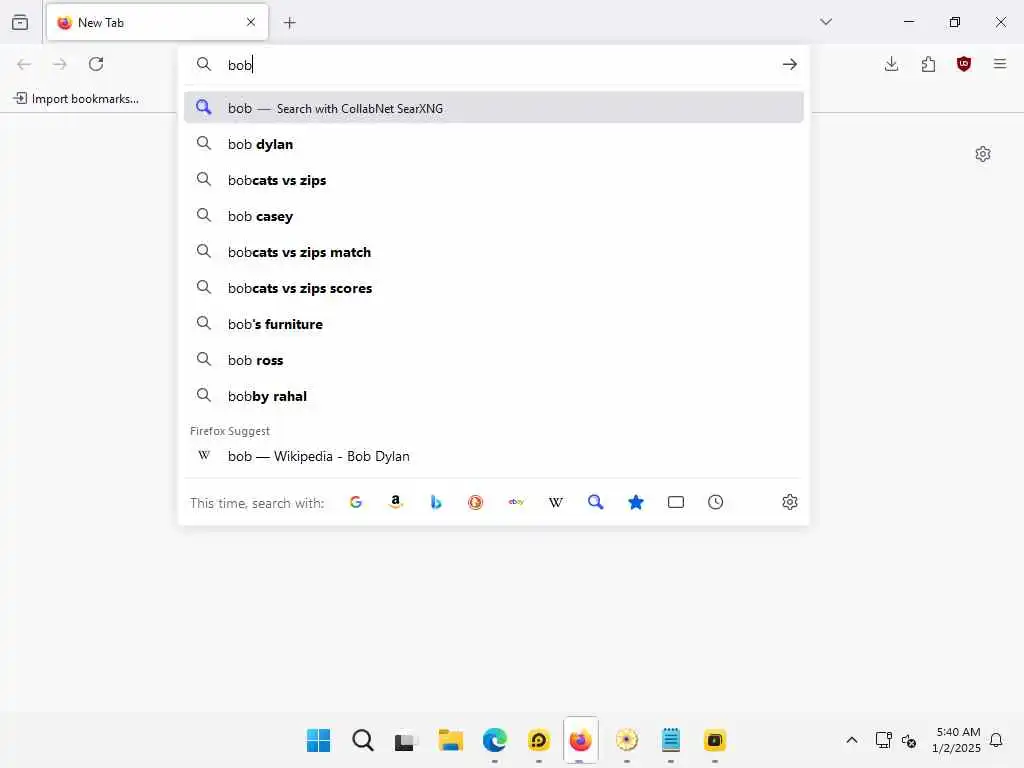
Task: Search this time with Google
Action: pyautogui.click(x=356, y=502)
